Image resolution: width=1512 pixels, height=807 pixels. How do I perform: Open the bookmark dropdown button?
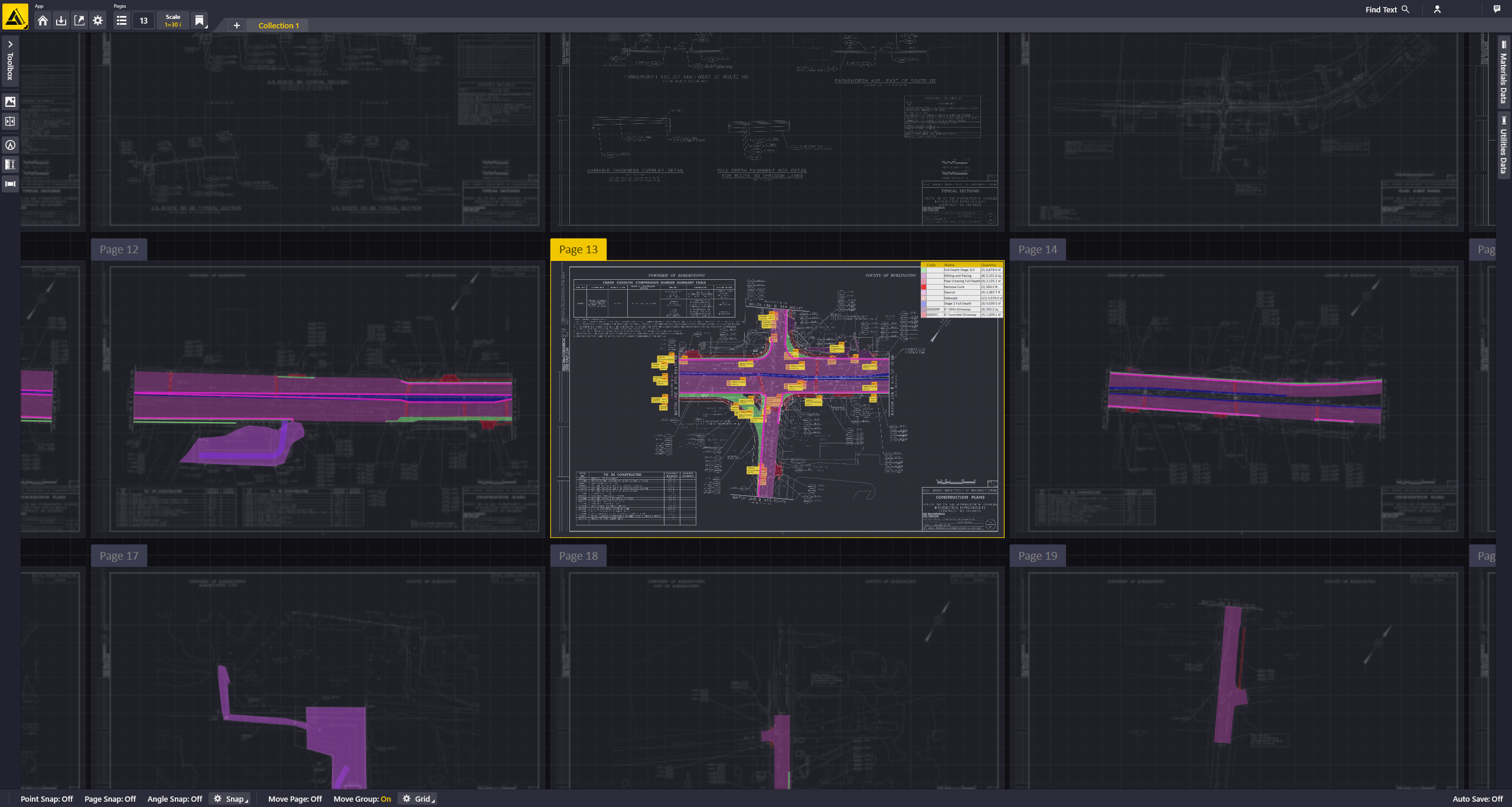[x=200, y=21]
